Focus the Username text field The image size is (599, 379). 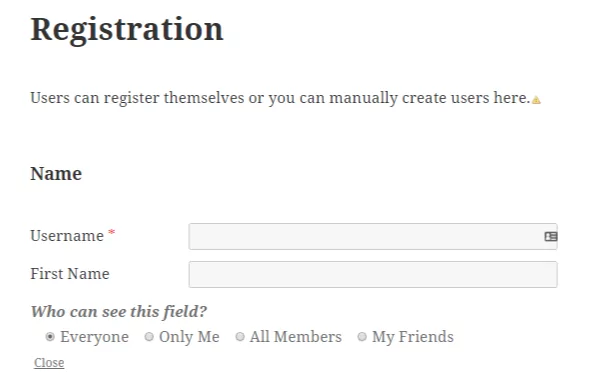(x=373, y=236)
